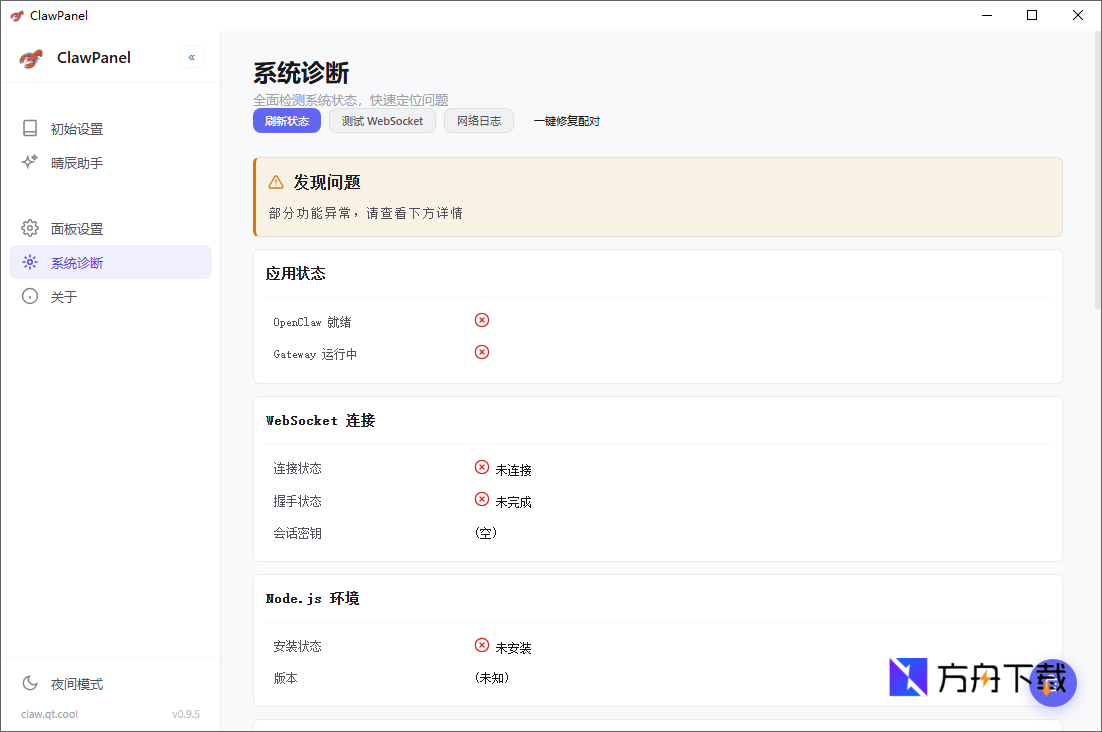
Task: Click the info icon beside 关于
Action: pyautogui.click(x=30, y=297)
